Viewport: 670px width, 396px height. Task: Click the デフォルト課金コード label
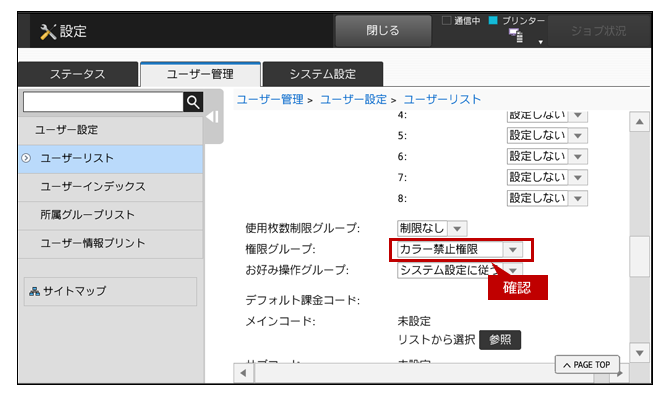(303, 300)
